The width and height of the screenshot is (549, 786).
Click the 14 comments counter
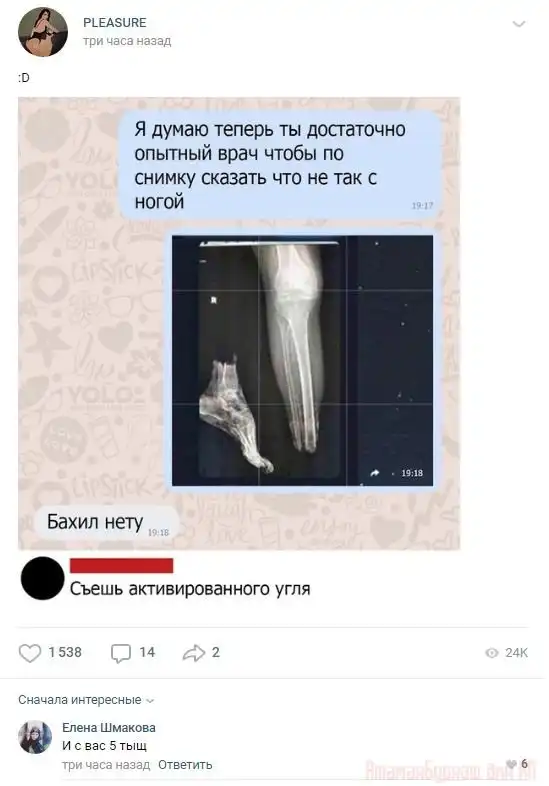coord(147,652)
